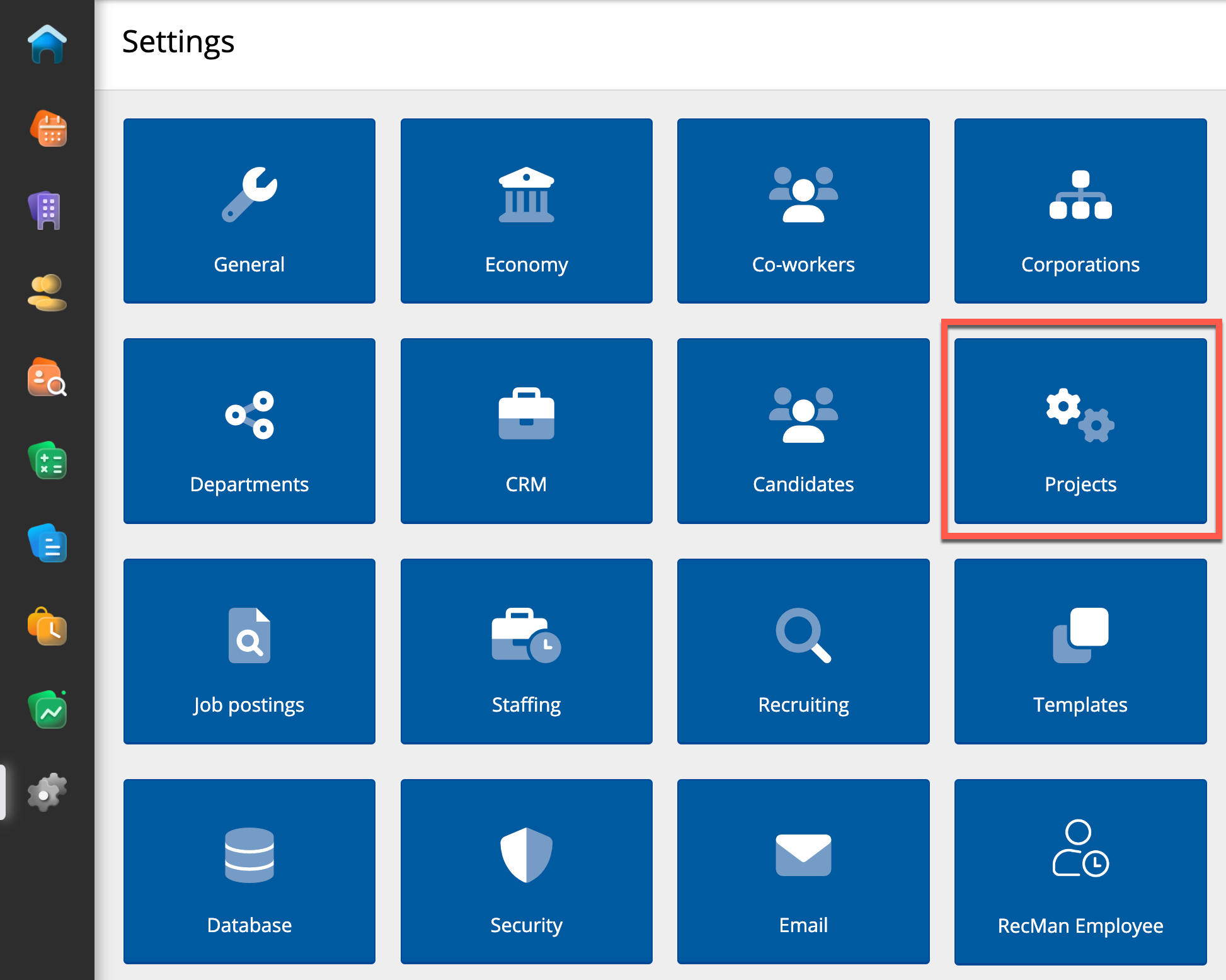The width and height of the screenshot is (1226, 980).
Task: Open the green calculator sidebar icon
Action: [47, 460]
